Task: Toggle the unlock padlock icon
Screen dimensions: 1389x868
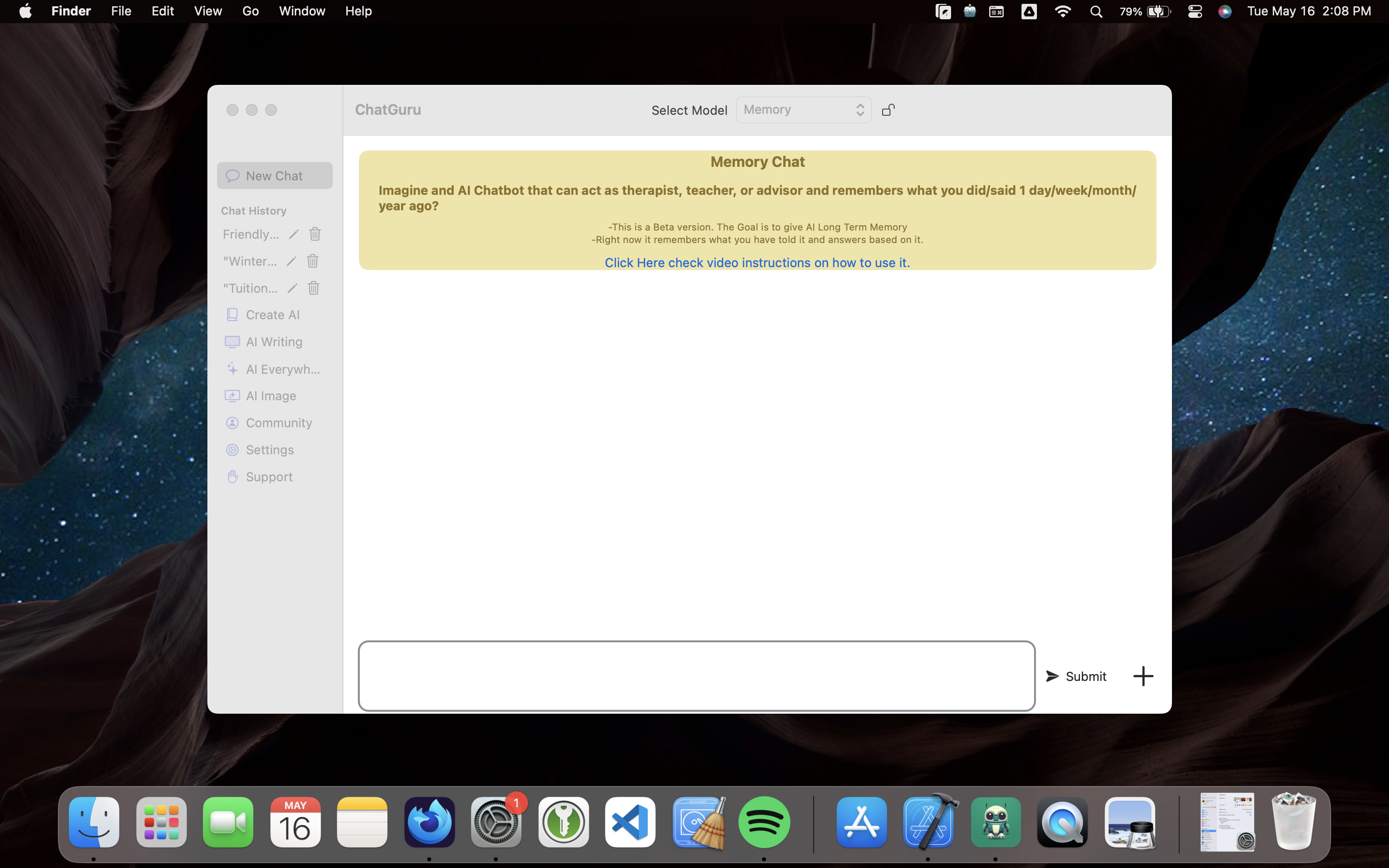Action: coord(888,109)
